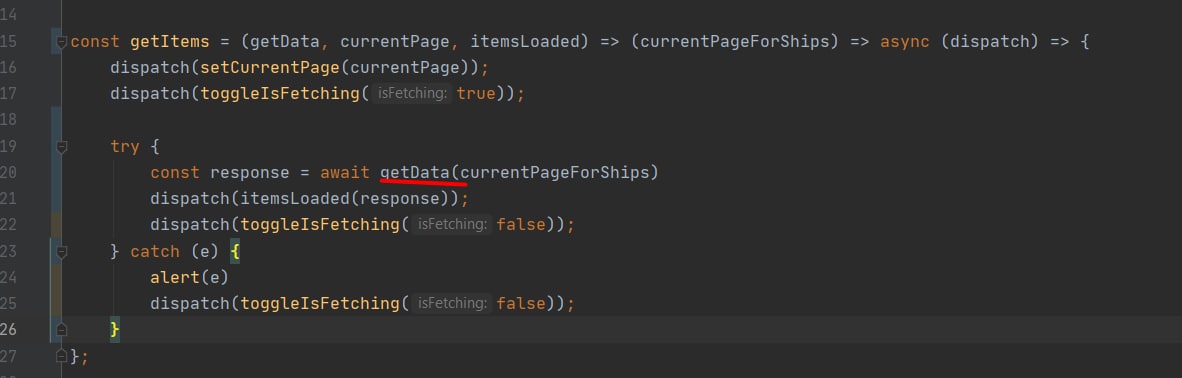Click the highlighted closing brace on line 26

pyautogui.click(x=115, y=330)
